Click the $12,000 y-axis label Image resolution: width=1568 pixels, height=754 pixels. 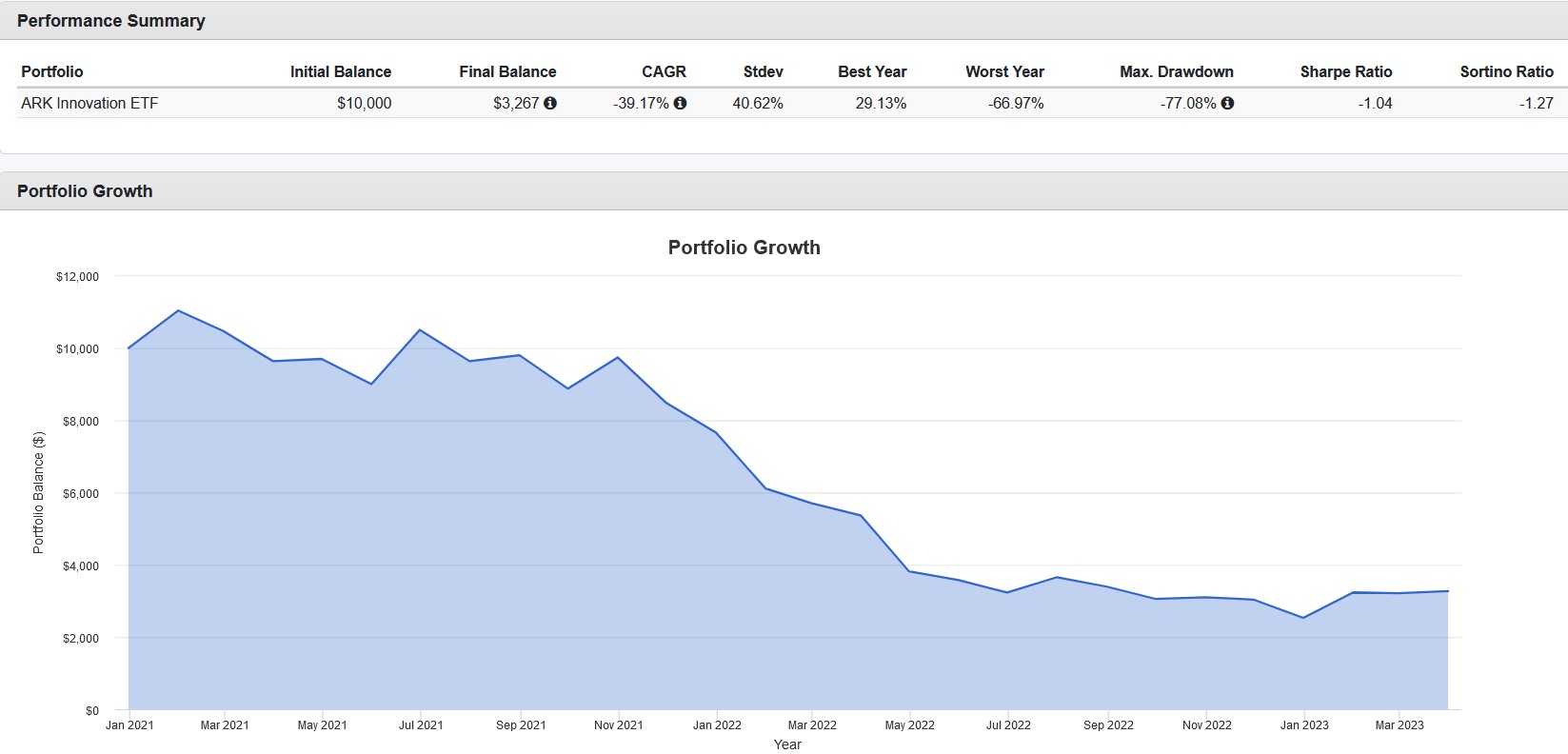tap(77, 277)
